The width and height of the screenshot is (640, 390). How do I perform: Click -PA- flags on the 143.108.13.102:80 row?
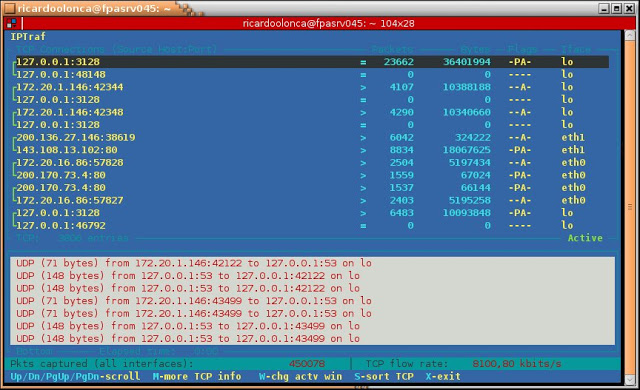520,150
